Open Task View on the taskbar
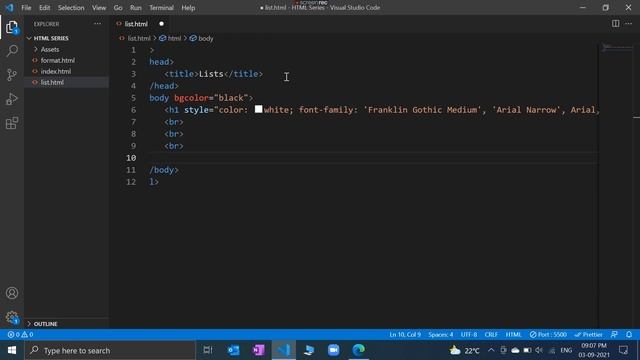Image resolution: width=640 pixels, height=360 pixels. (x=208, y=350)
